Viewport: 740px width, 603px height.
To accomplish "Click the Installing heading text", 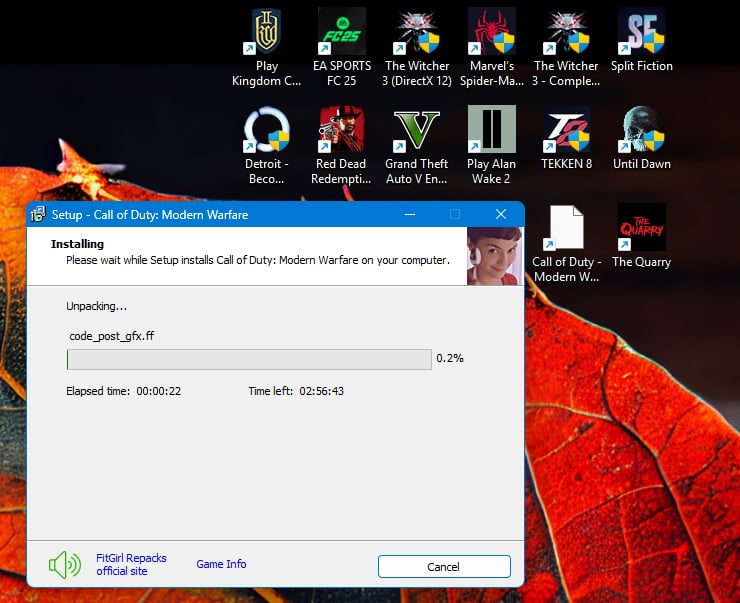I will 77,244.
